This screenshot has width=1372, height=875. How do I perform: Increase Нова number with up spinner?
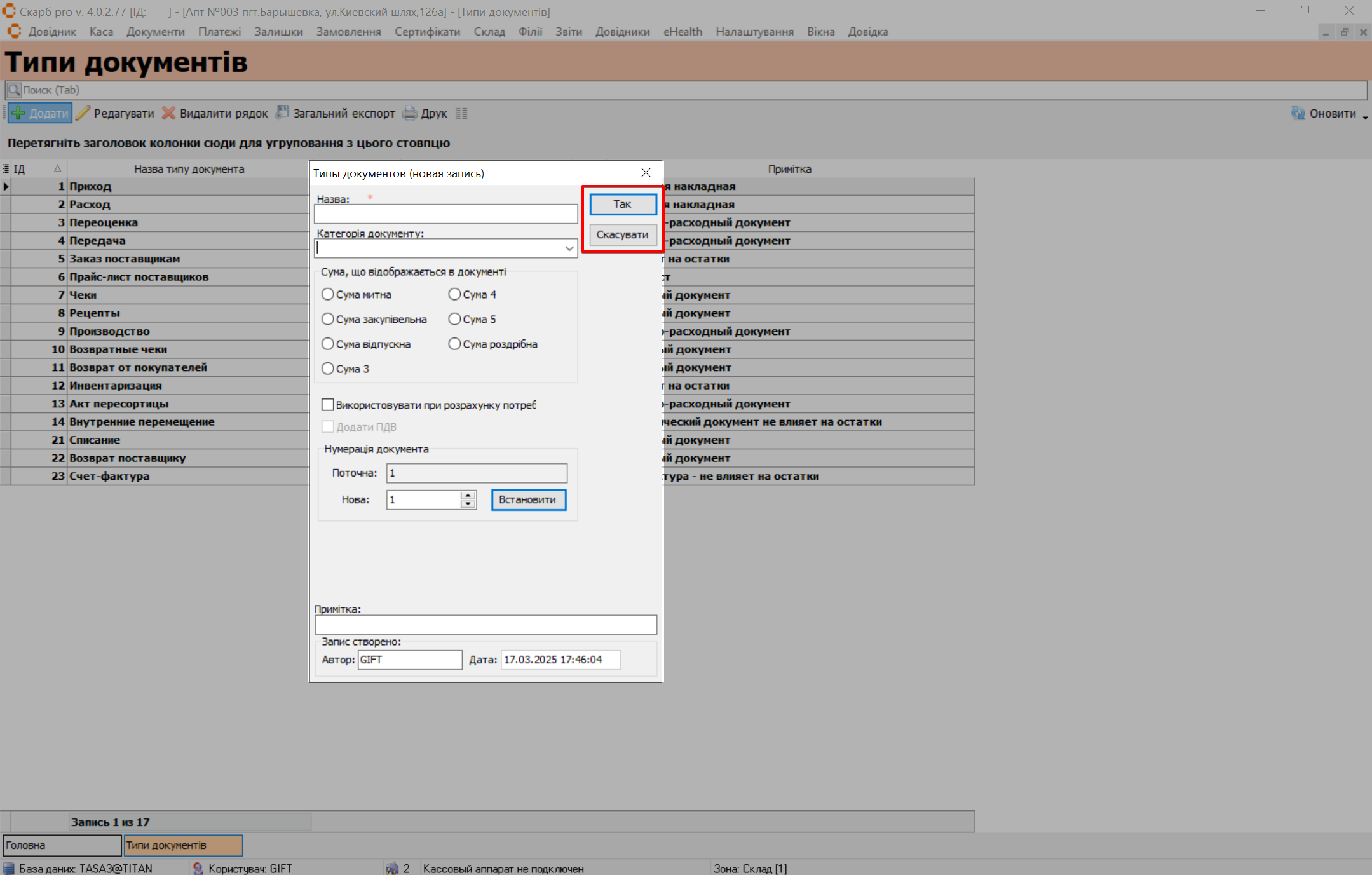pyautogui.click(x=468, y=495)
